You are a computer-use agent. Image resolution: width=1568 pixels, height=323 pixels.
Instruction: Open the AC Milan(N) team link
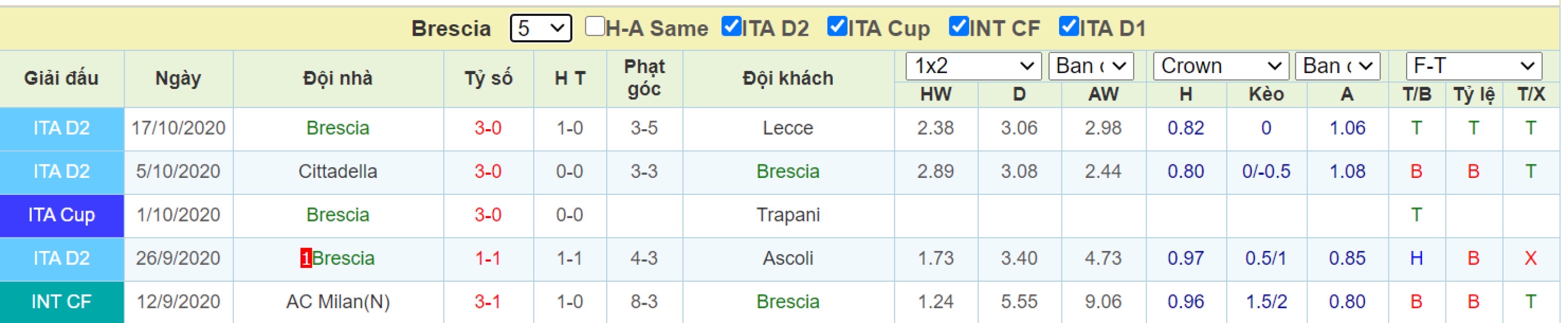tap(338, 302)
